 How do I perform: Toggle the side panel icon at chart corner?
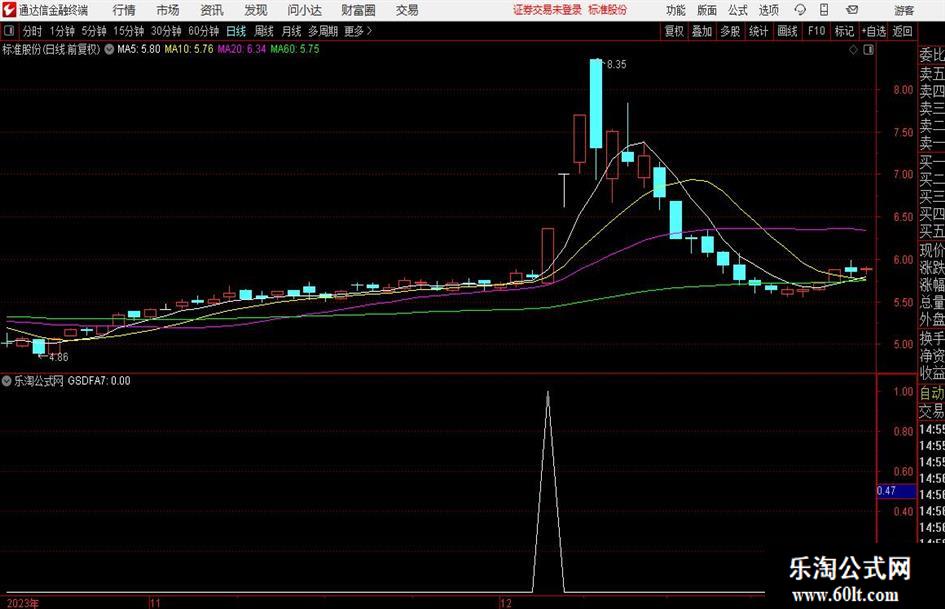tap(868, 50)
